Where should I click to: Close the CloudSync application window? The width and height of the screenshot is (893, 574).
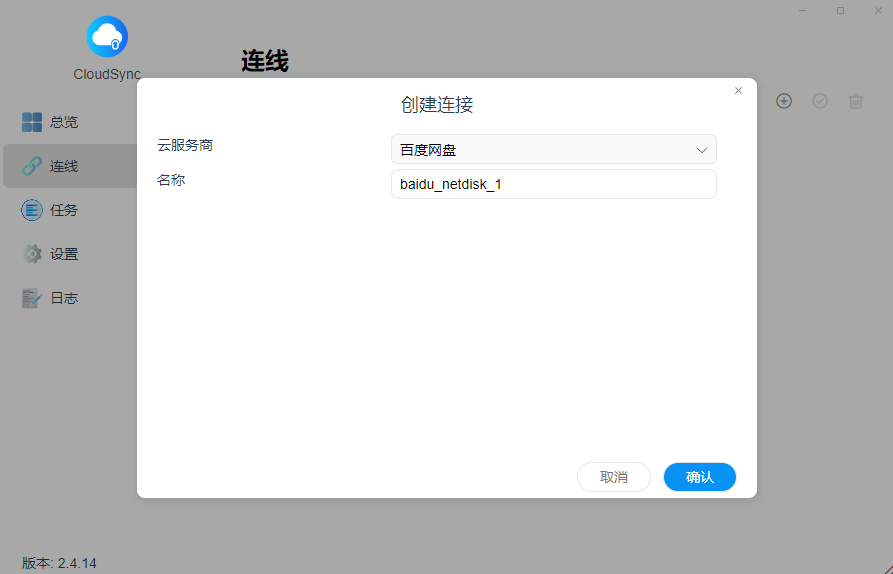coord(876,10)
